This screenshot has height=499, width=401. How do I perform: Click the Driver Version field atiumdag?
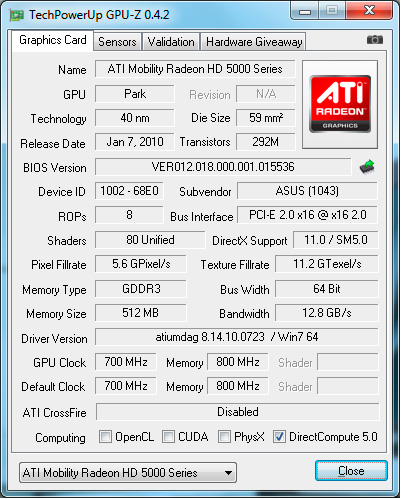[237, 337]
